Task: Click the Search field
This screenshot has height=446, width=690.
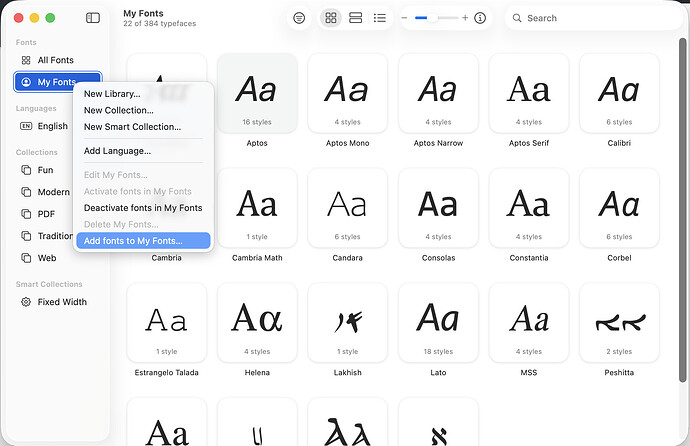Action: [x=593, y=18]
